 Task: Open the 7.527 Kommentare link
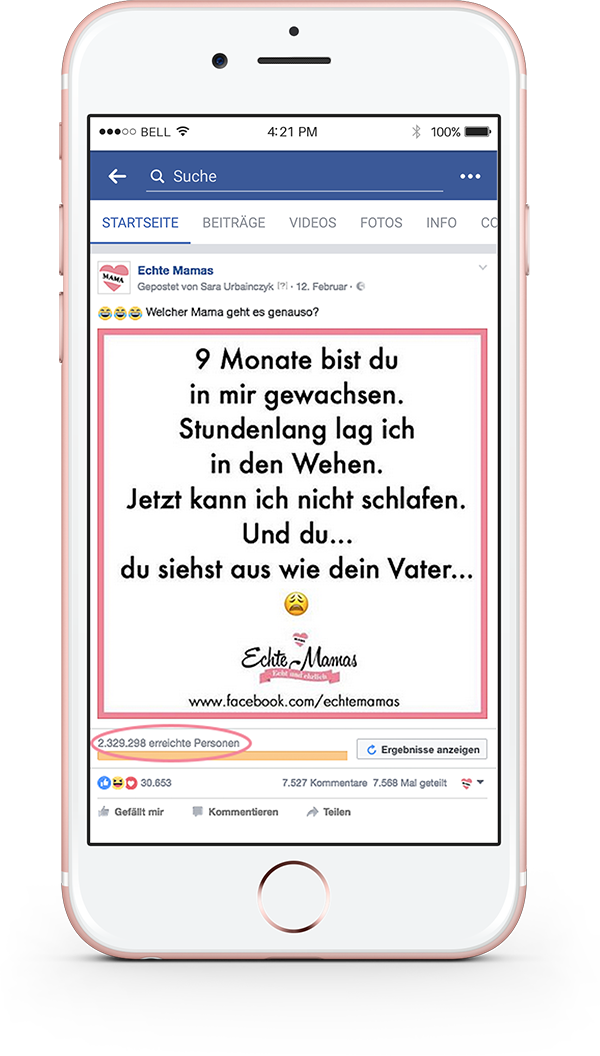[325, 783]
